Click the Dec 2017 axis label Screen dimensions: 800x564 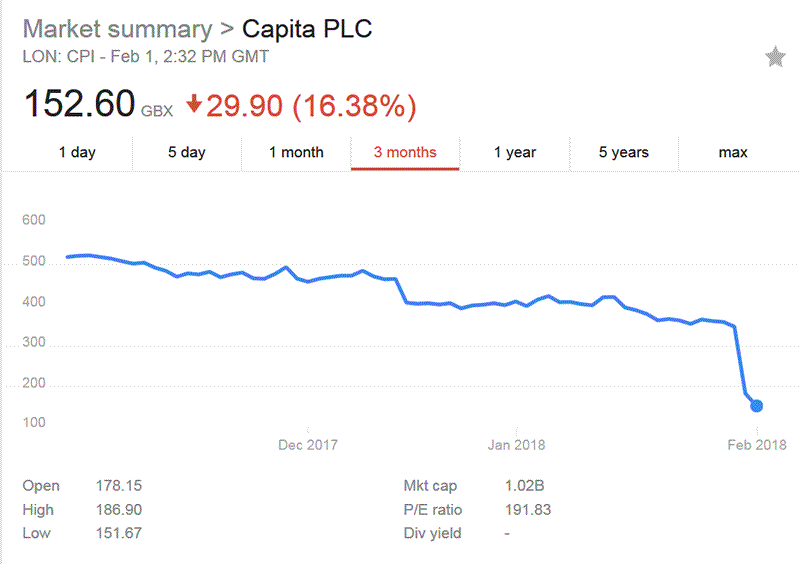[308, 445]
